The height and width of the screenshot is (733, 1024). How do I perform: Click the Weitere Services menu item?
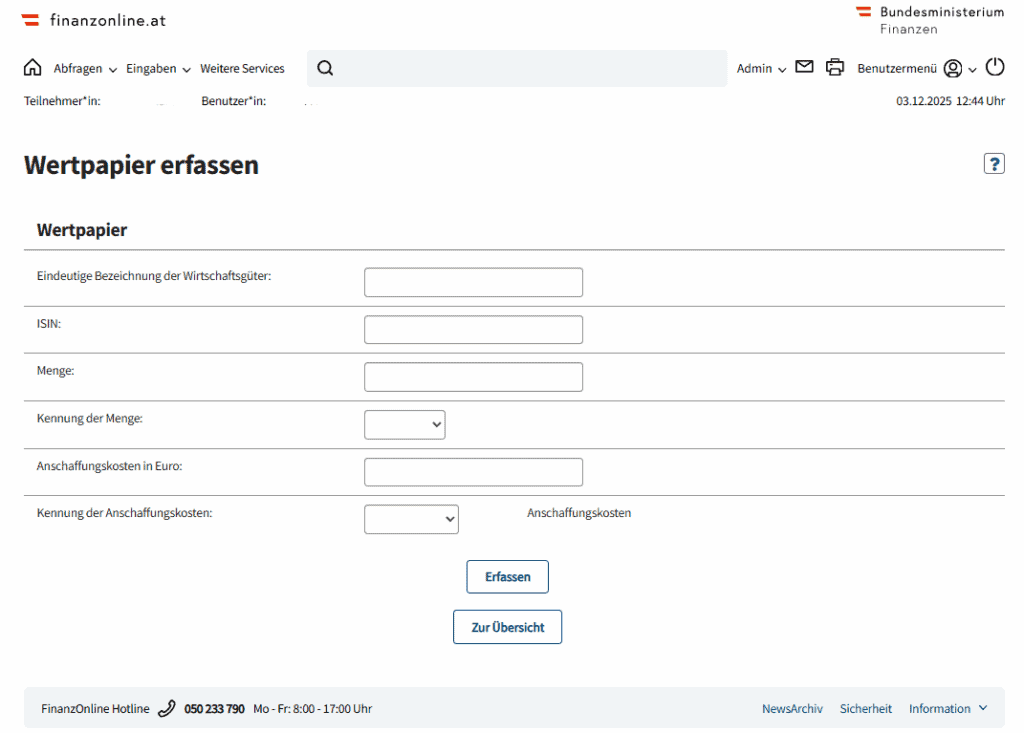pyautogui.click(x=242, y=69)
